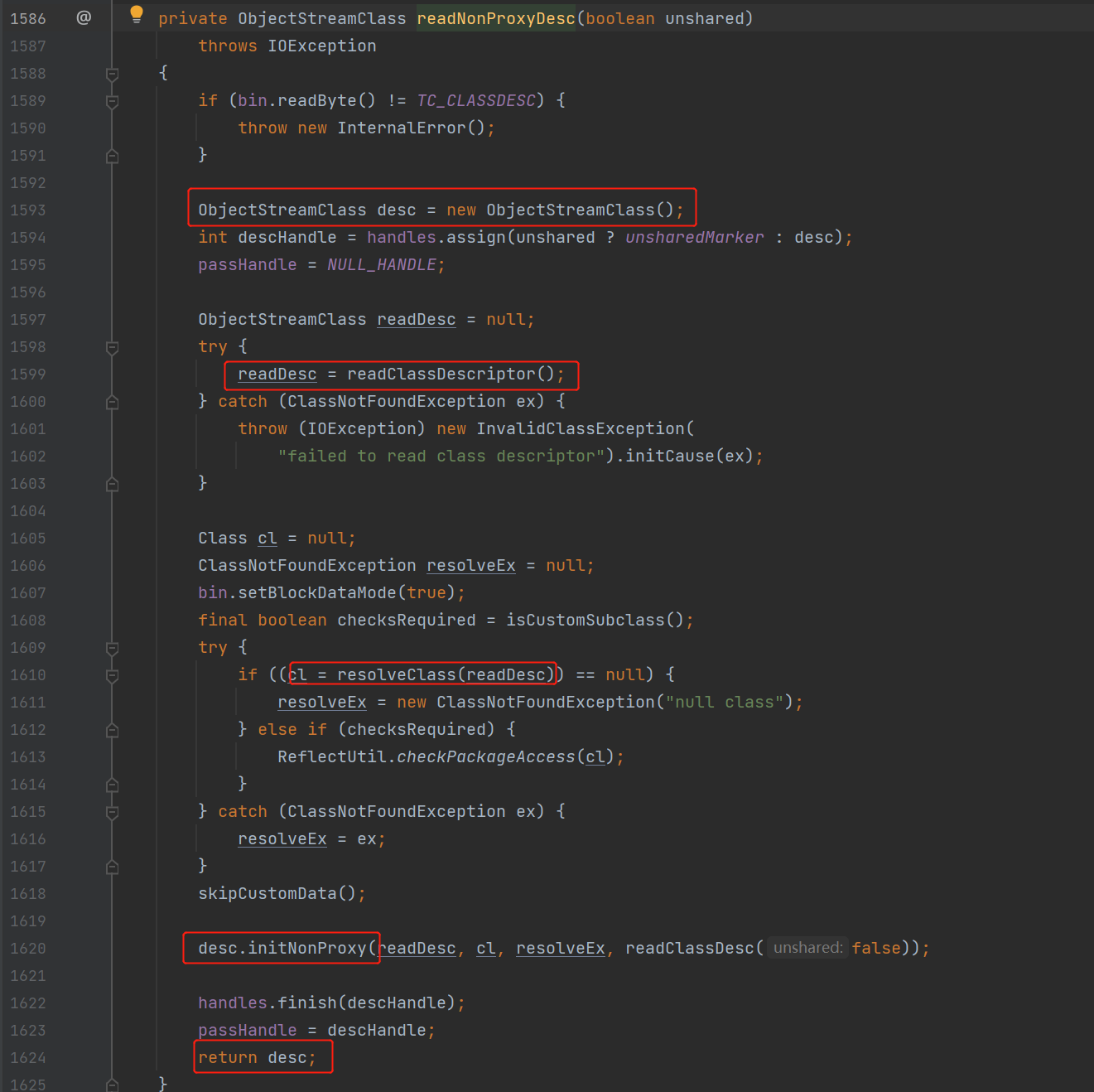Screen dimensions: 1094x1092
Task: Click the "null class" string literal
Action: point(725,702)
